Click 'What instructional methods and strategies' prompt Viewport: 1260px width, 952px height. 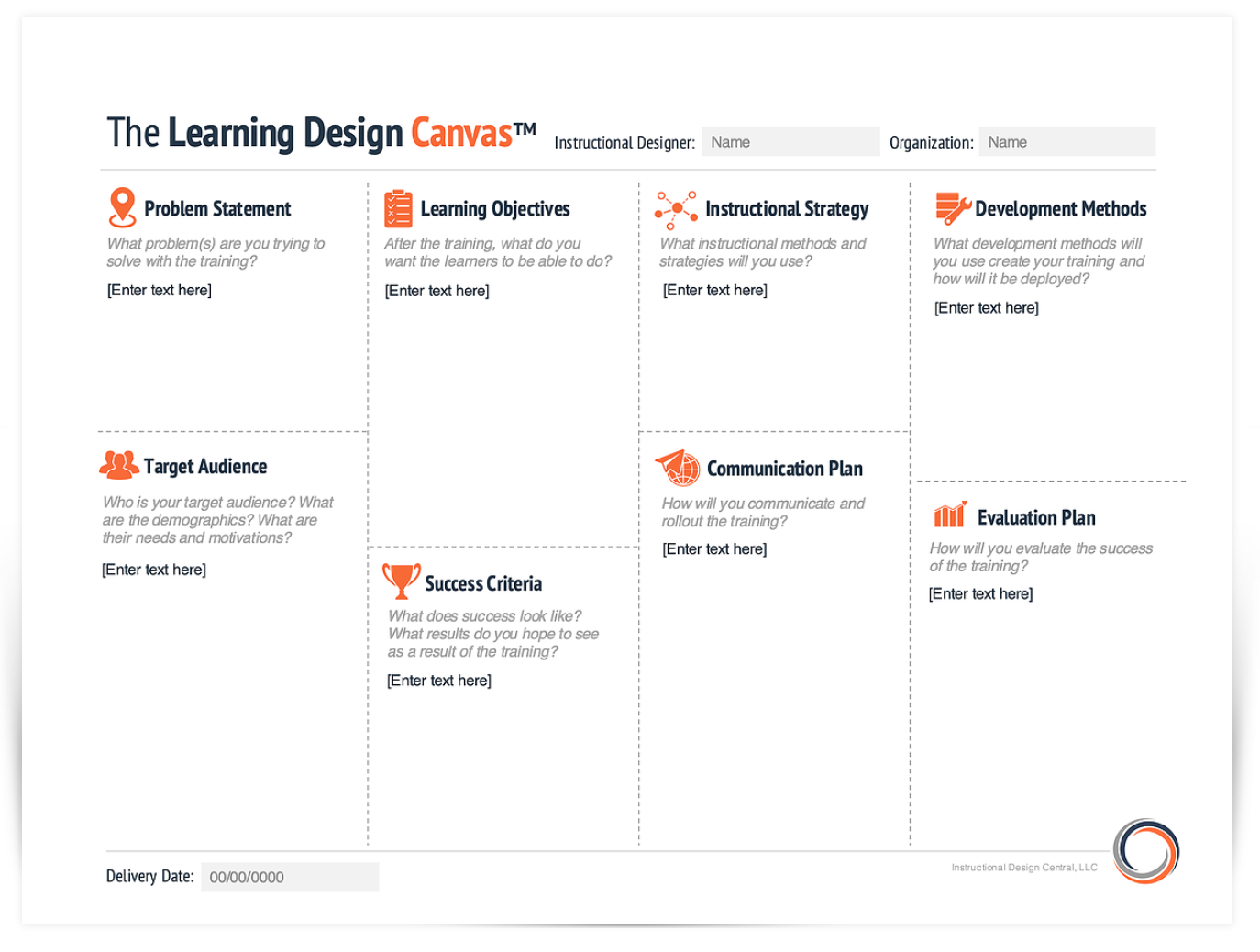pos(763,252)
